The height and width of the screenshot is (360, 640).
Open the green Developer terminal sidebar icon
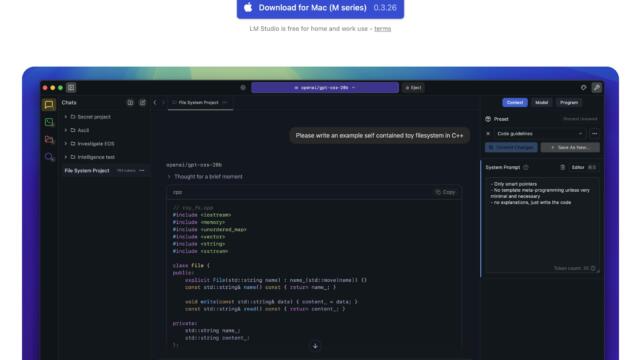(49, 122)
